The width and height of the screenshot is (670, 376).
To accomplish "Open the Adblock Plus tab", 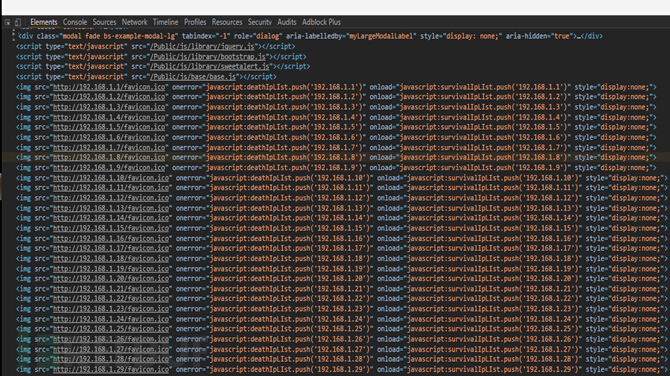I will 321,22.
